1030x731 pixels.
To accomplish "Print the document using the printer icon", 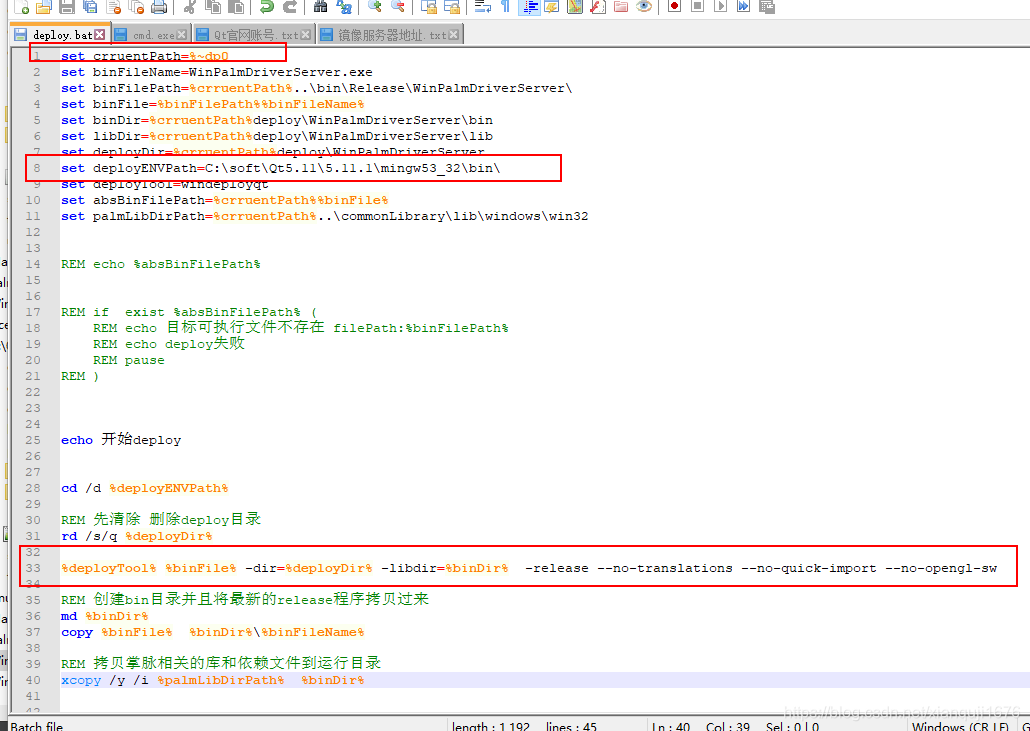I will click(x=159, y=7).
